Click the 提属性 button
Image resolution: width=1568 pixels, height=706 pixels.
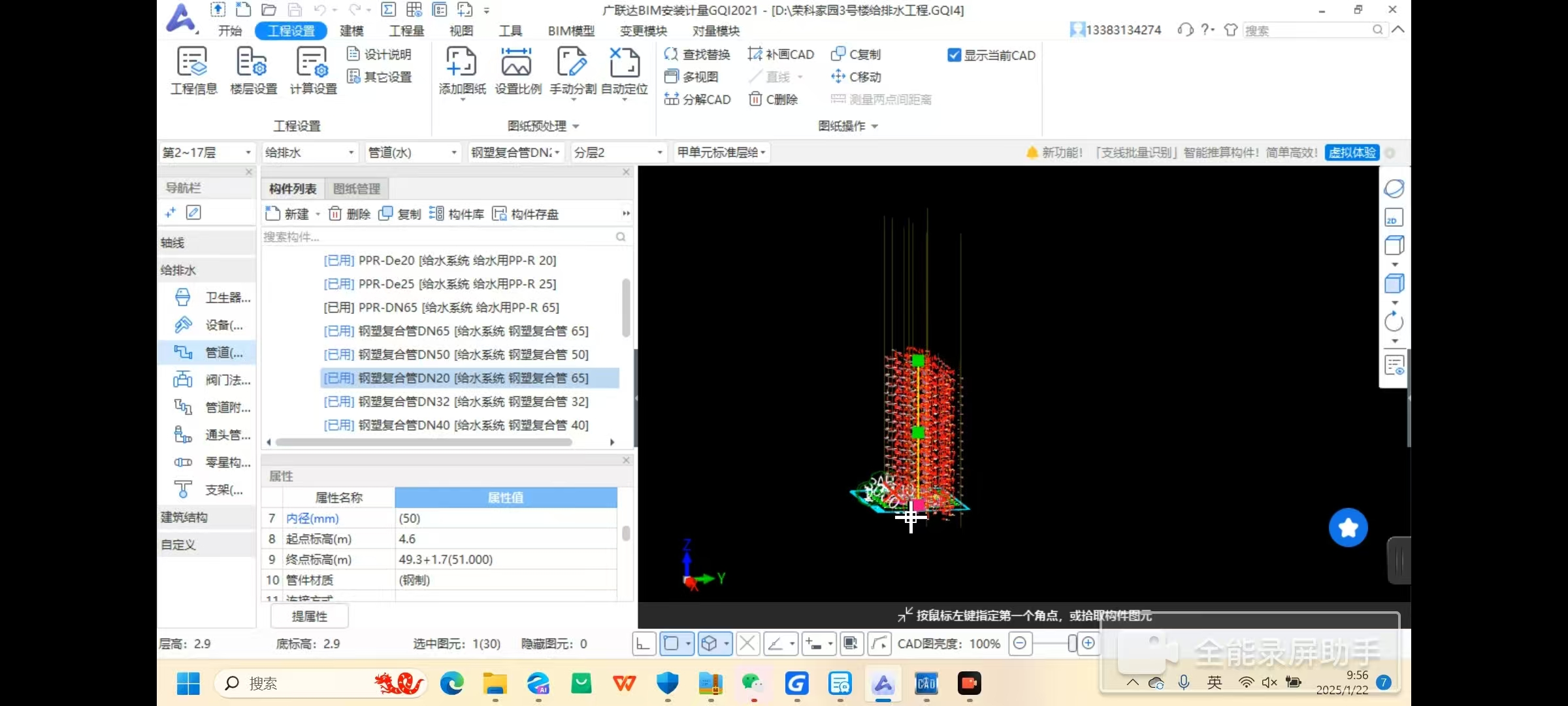click(309, 616)
